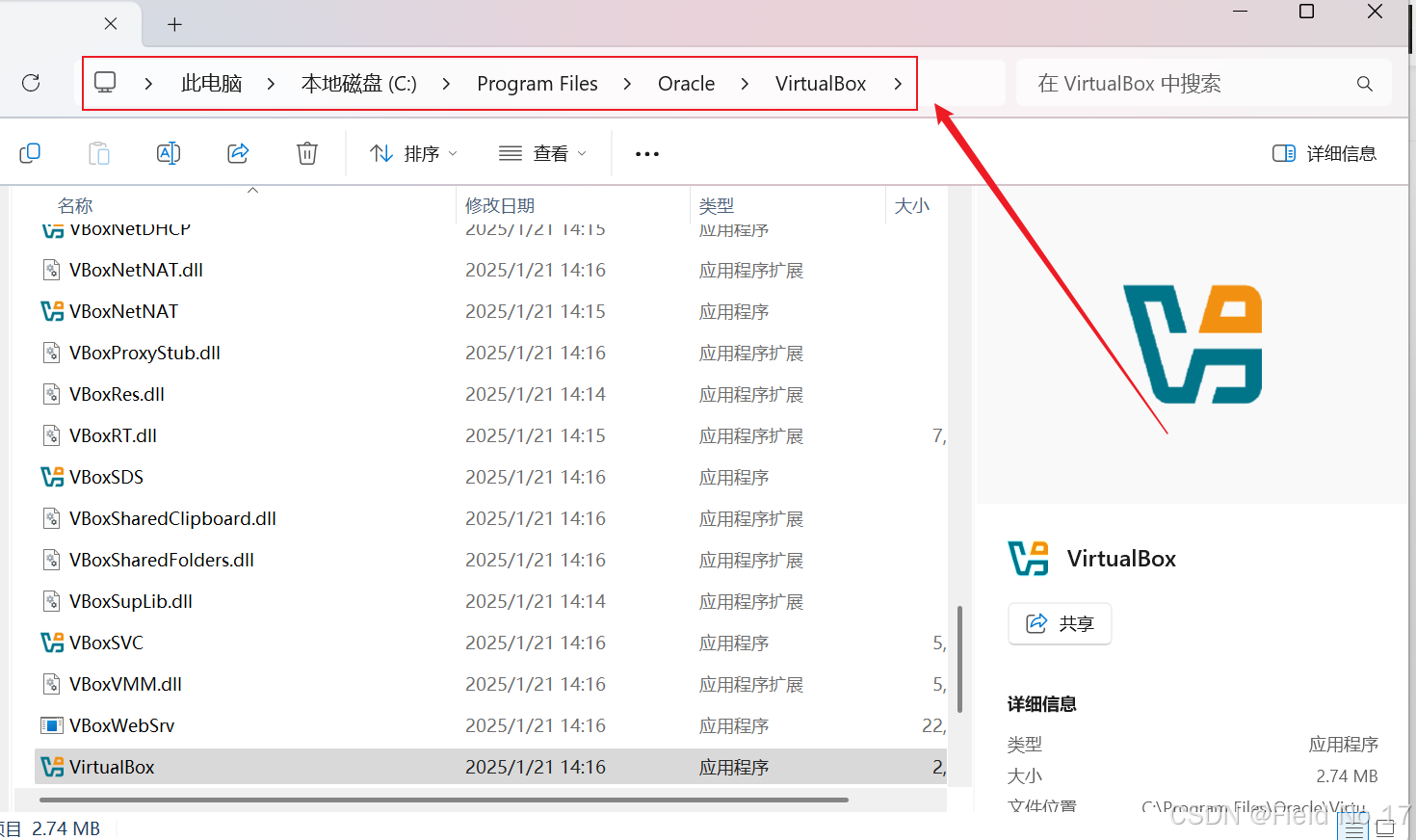Click the VBoxSDS application icon
Image resolution: width=1416 pixels, height=840 pixels.
tap(52, 477)
